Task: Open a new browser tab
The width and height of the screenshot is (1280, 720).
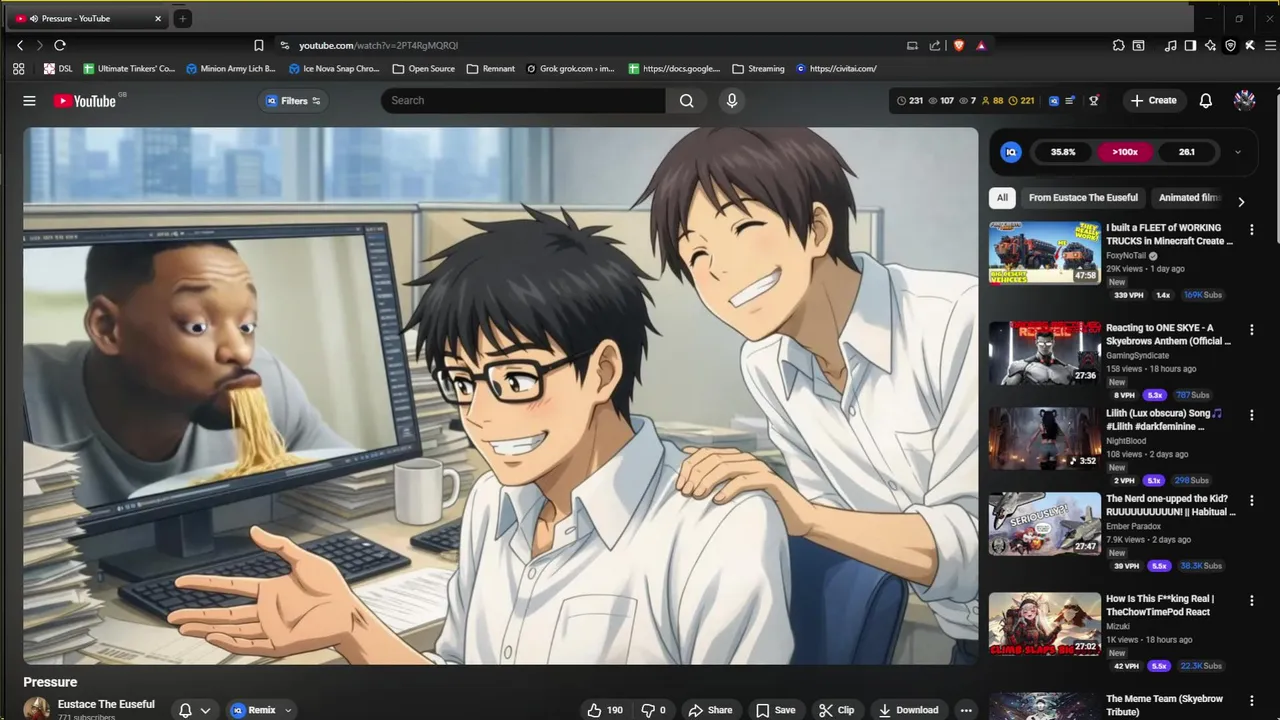Action: point(182,18)
